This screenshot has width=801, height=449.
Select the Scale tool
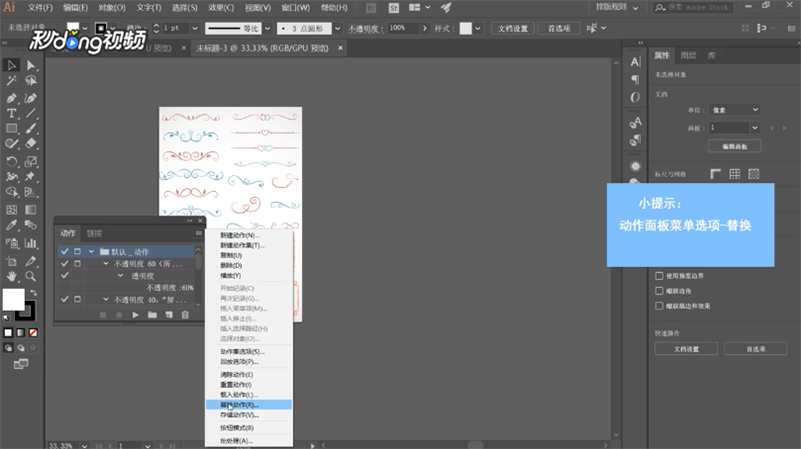[x=31, y=161]
